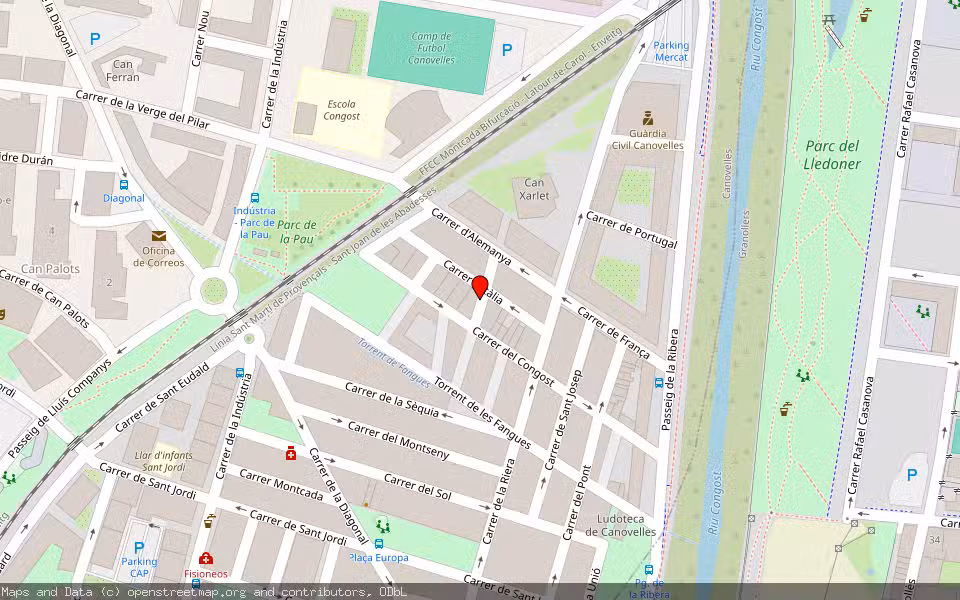The width and height of the screenshot is (960, 600).
Task: Click the bus stop icon below Fisioneos
Action: click(x=197, y=582)
